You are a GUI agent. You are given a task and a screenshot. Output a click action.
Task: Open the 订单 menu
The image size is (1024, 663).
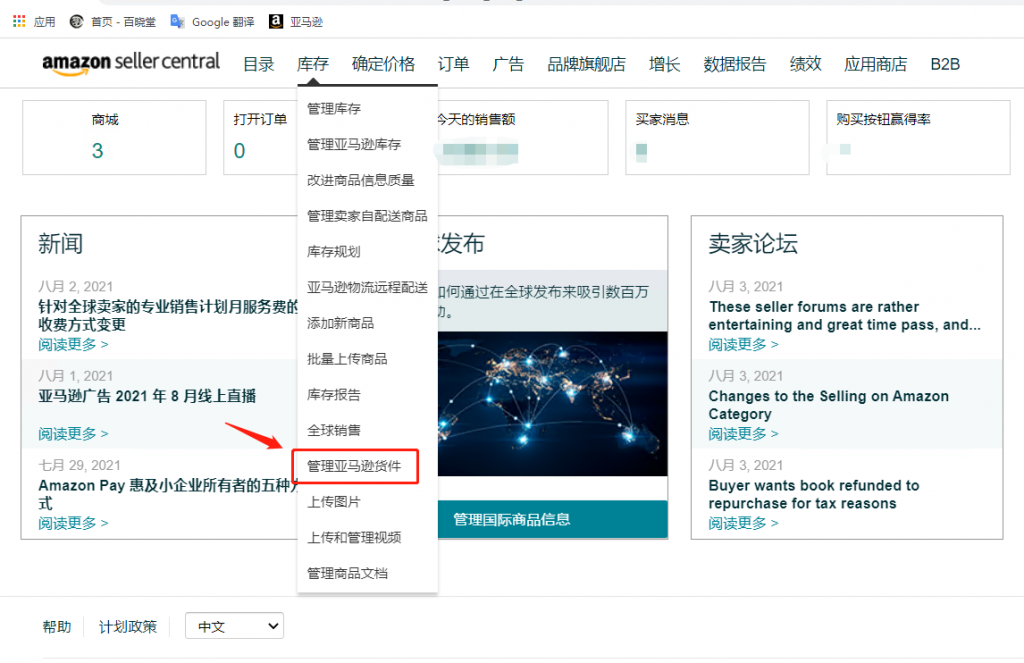tap(453, 64)
